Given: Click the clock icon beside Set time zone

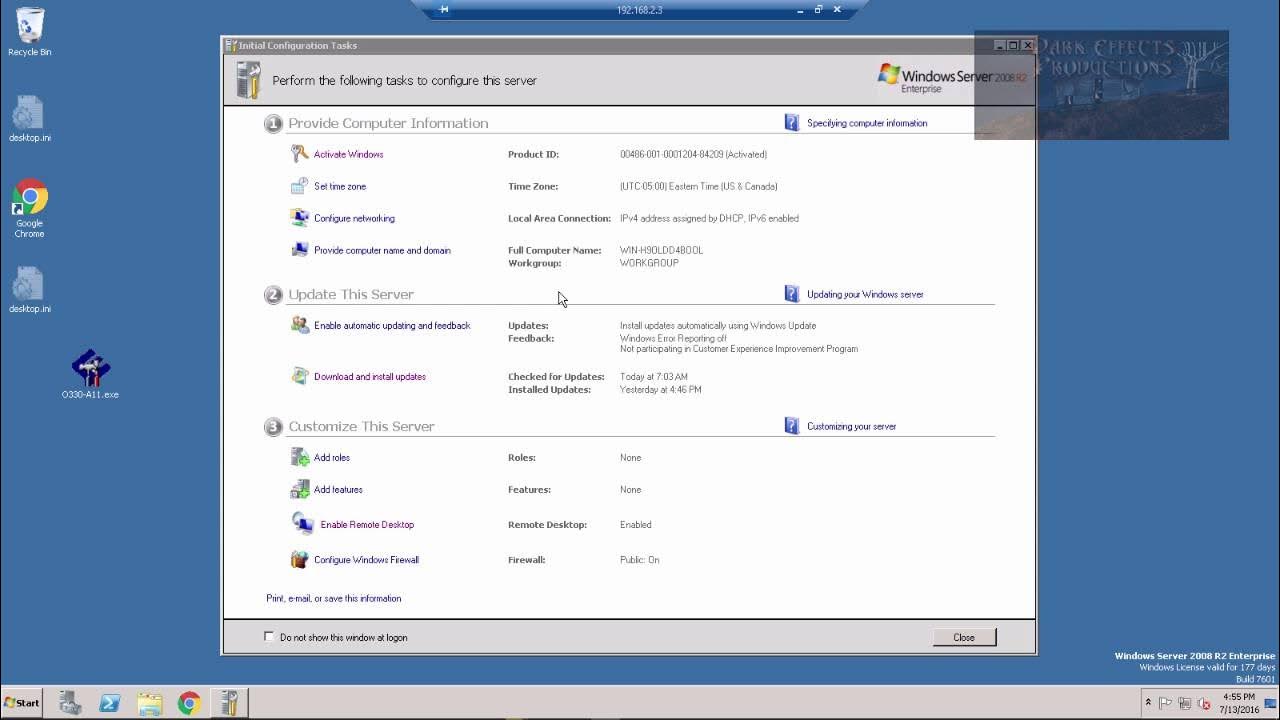Looking at the screenshot, I should click(299, 186).
